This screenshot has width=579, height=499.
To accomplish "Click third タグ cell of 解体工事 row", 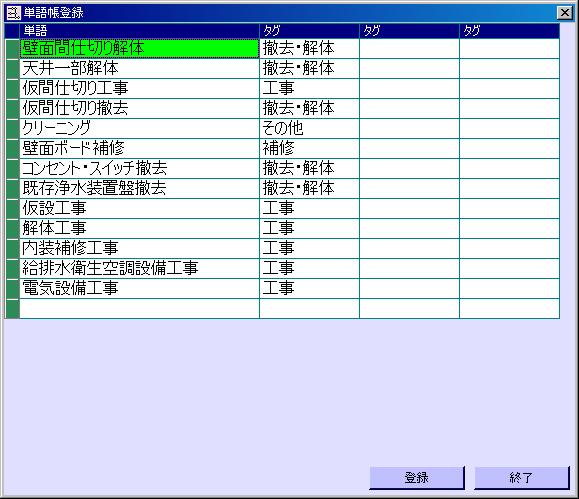I will click(510, 228).
